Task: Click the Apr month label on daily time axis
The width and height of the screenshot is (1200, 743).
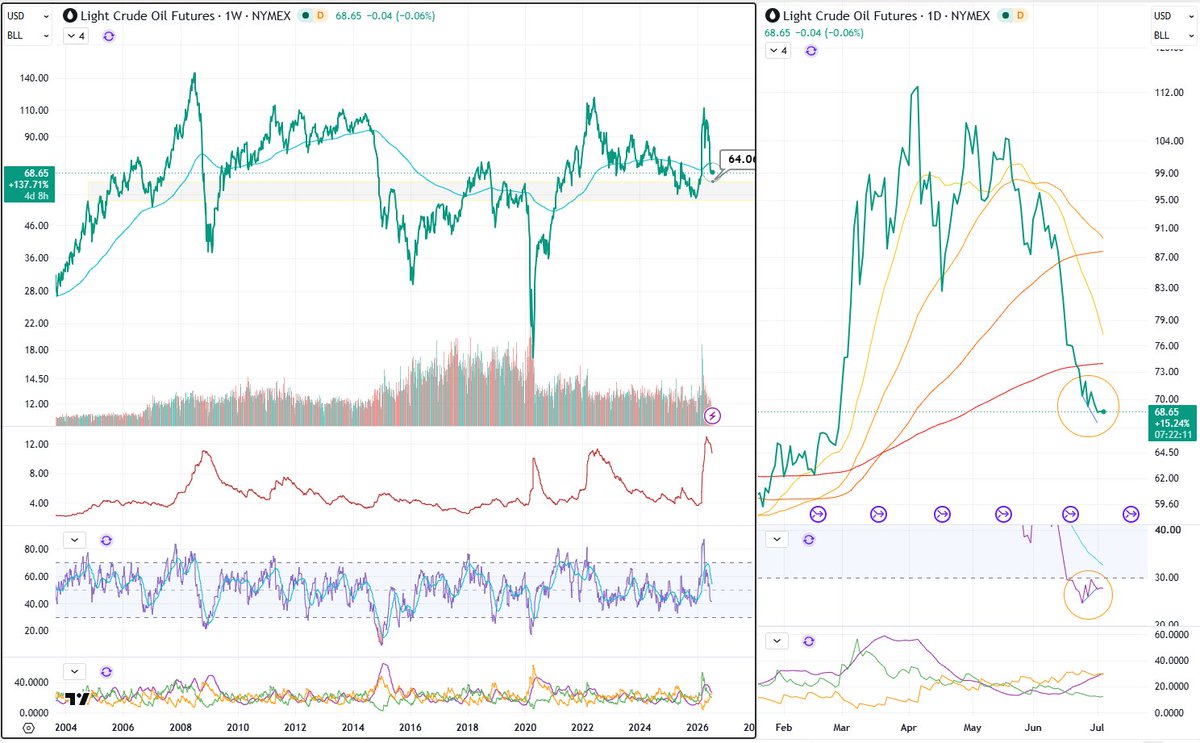Action: coord(911,728)
